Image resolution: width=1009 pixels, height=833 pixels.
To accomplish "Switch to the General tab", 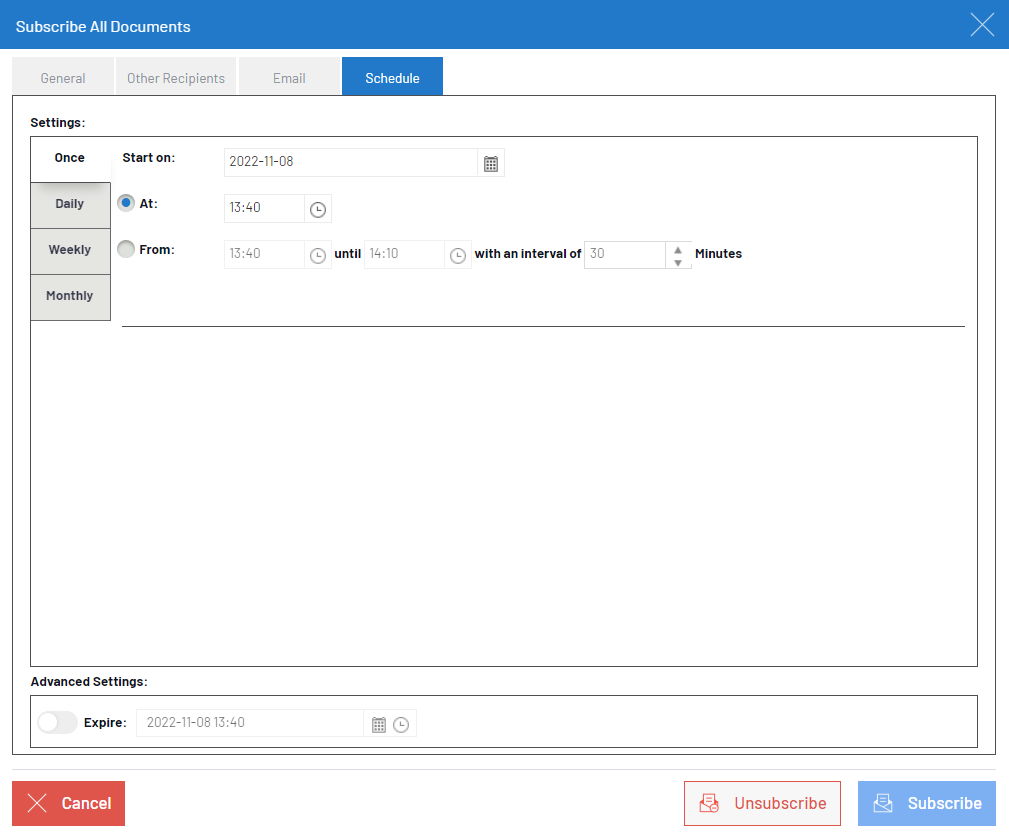I will pyautogui.click(x=63, y=78).
